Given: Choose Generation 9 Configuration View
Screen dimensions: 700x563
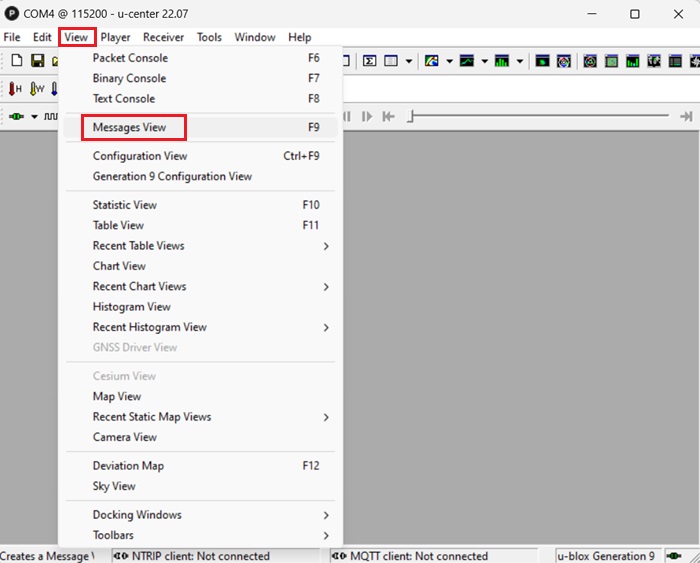Looking at the screenshot, I should (x=172, y=177).
